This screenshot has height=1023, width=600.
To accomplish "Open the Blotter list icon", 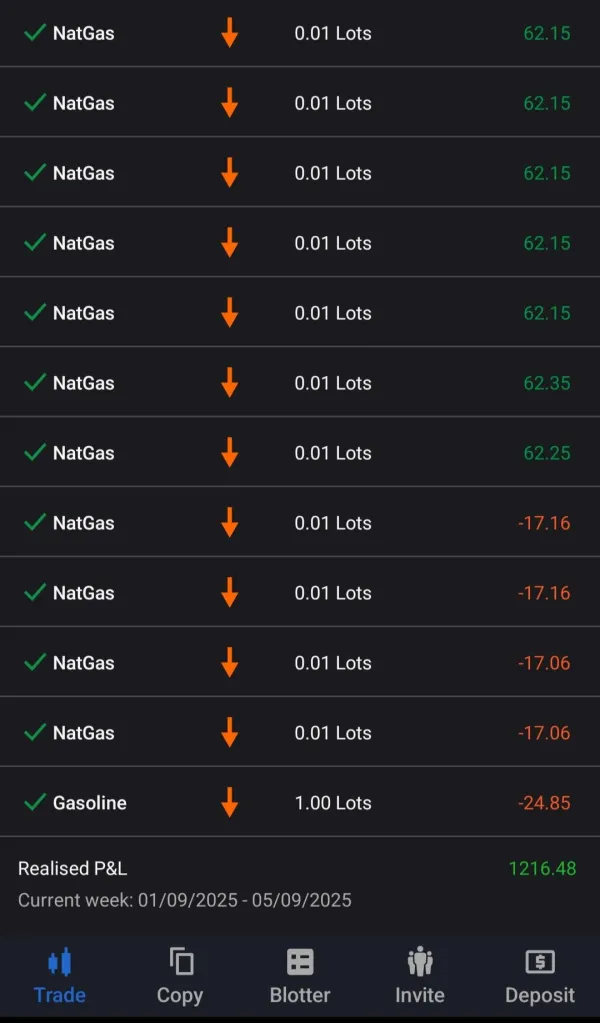I will (300, 962).
